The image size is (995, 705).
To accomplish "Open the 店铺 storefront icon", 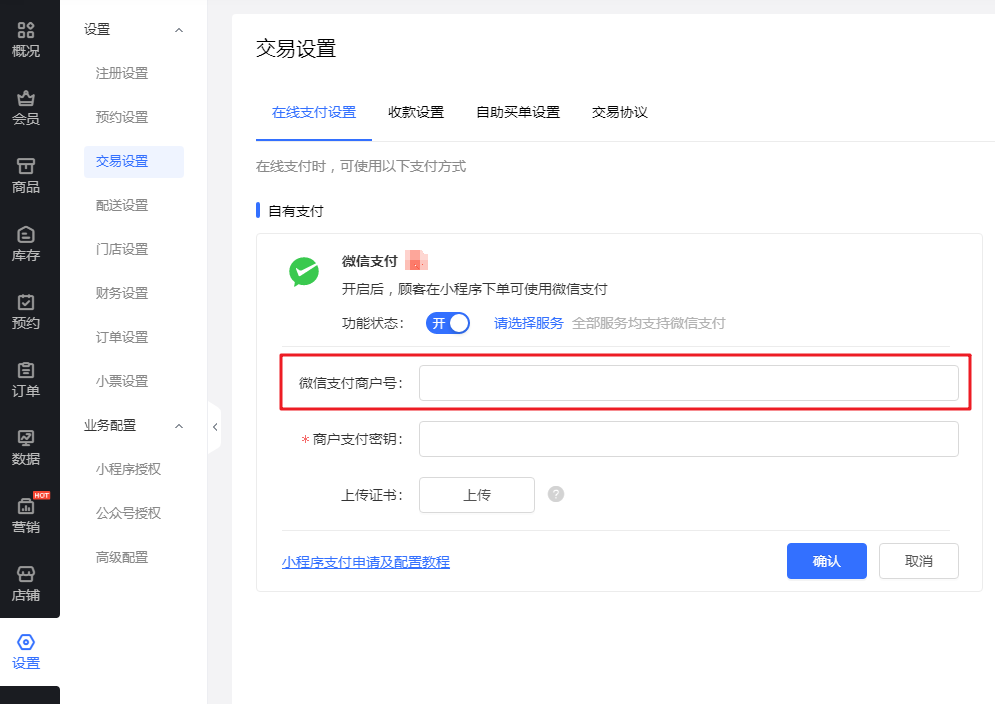I will [x=26, y=574].
